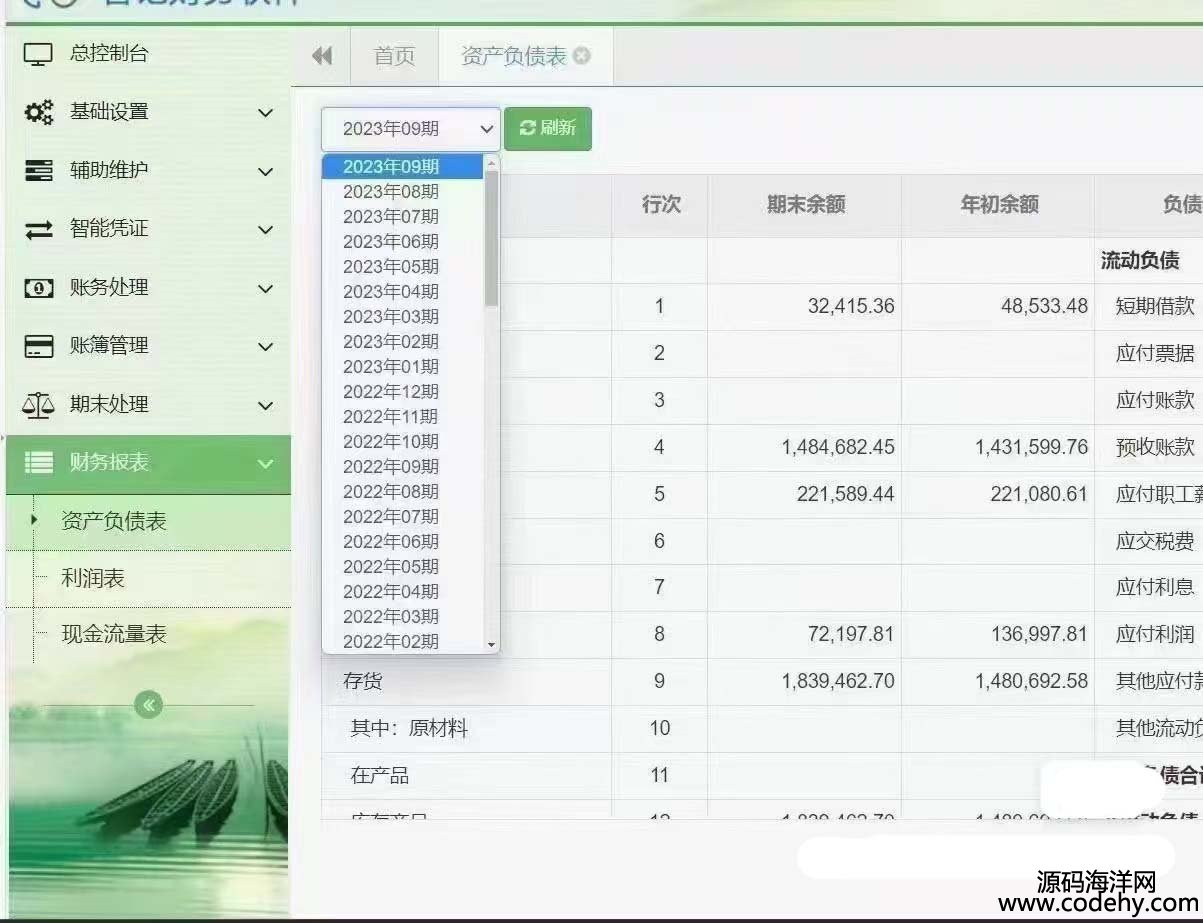Click the value 32,415.36

851,306
